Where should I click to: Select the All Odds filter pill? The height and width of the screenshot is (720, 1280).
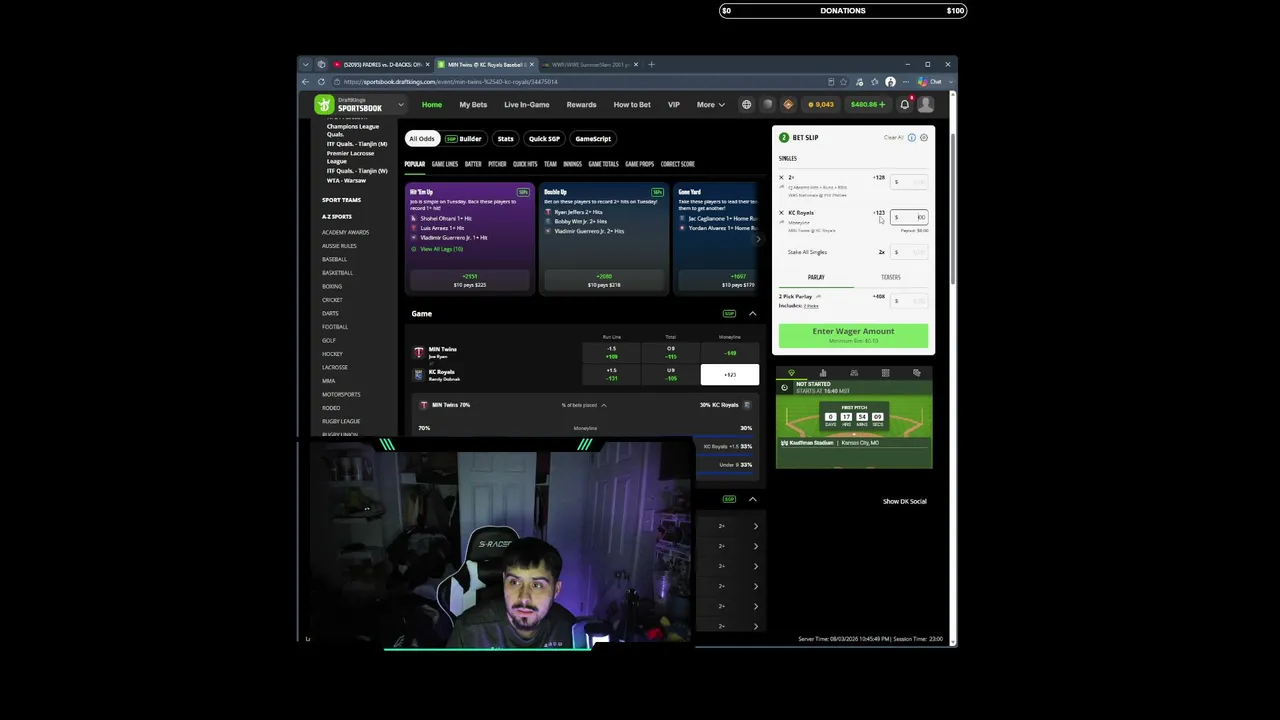click(422, 139)
